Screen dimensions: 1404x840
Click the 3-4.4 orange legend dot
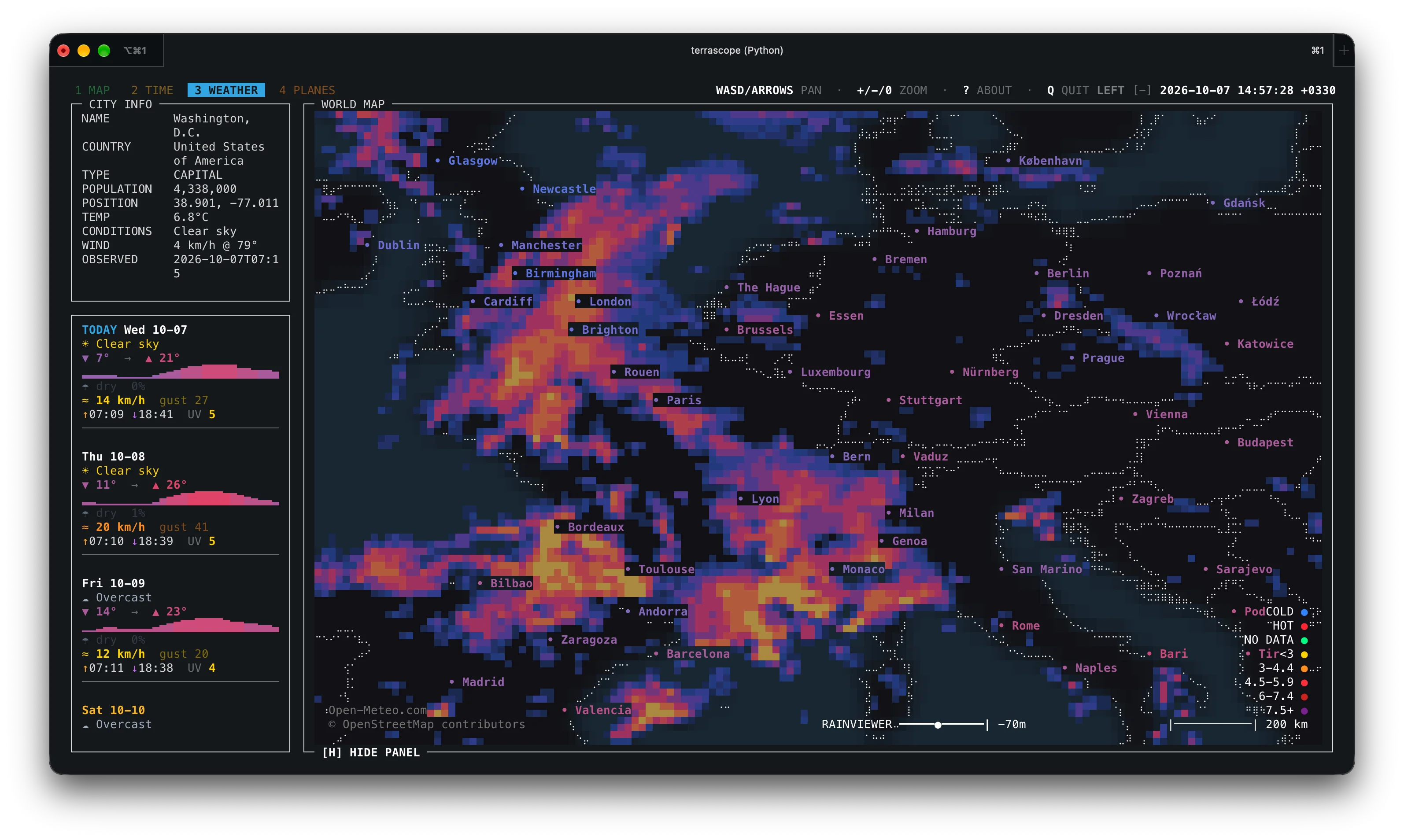click(x=1304, y=668)
